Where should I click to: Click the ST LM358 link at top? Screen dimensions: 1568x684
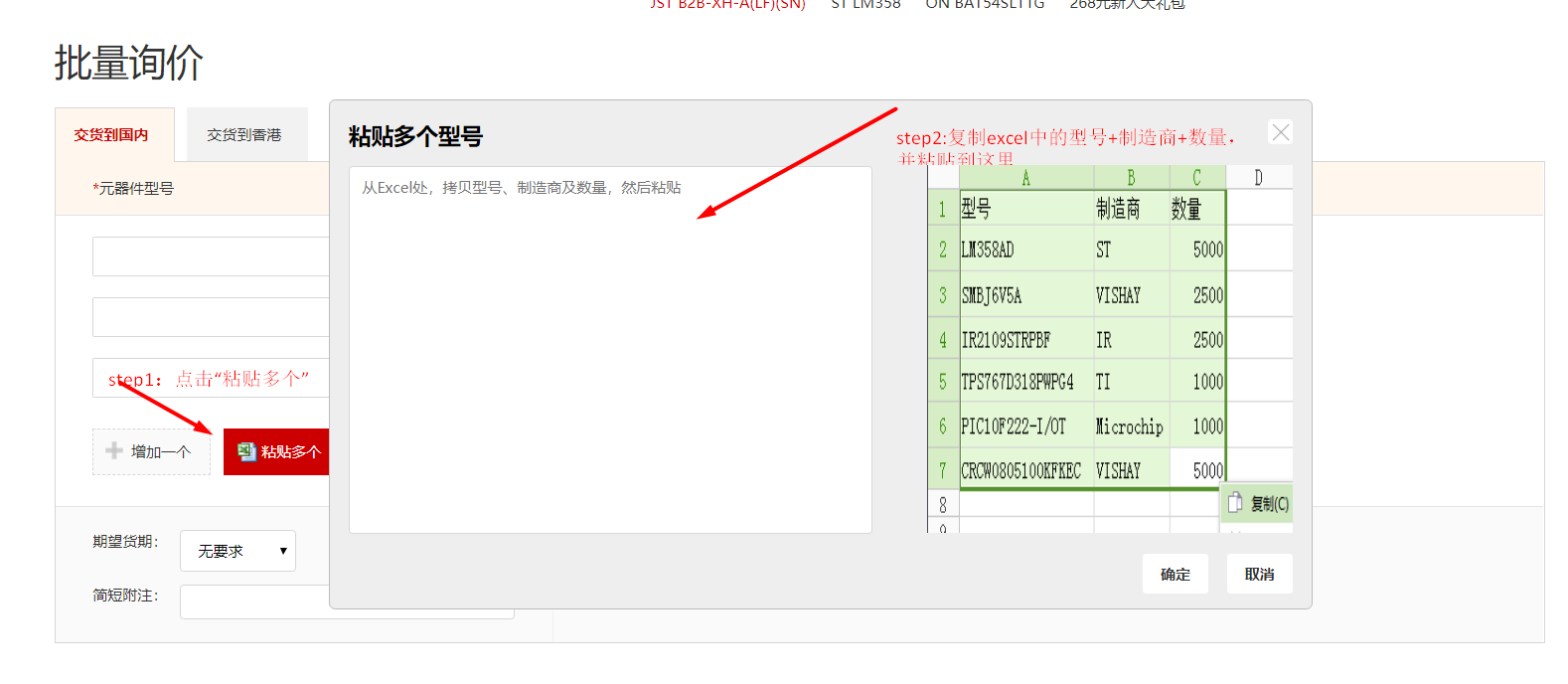865,4
